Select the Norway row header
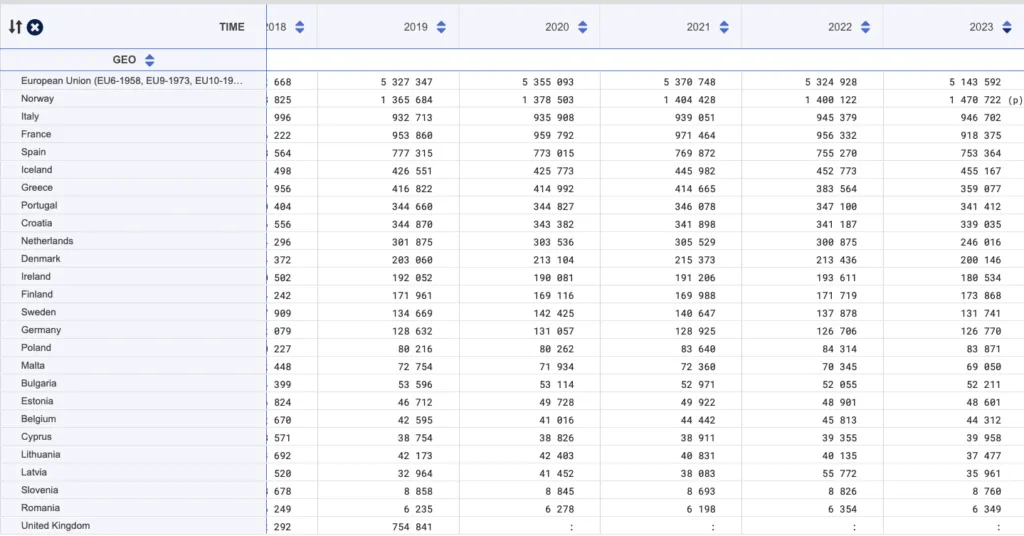This screenshot has width=1024, height=536. pyautogui.click(x=38, y=99)
